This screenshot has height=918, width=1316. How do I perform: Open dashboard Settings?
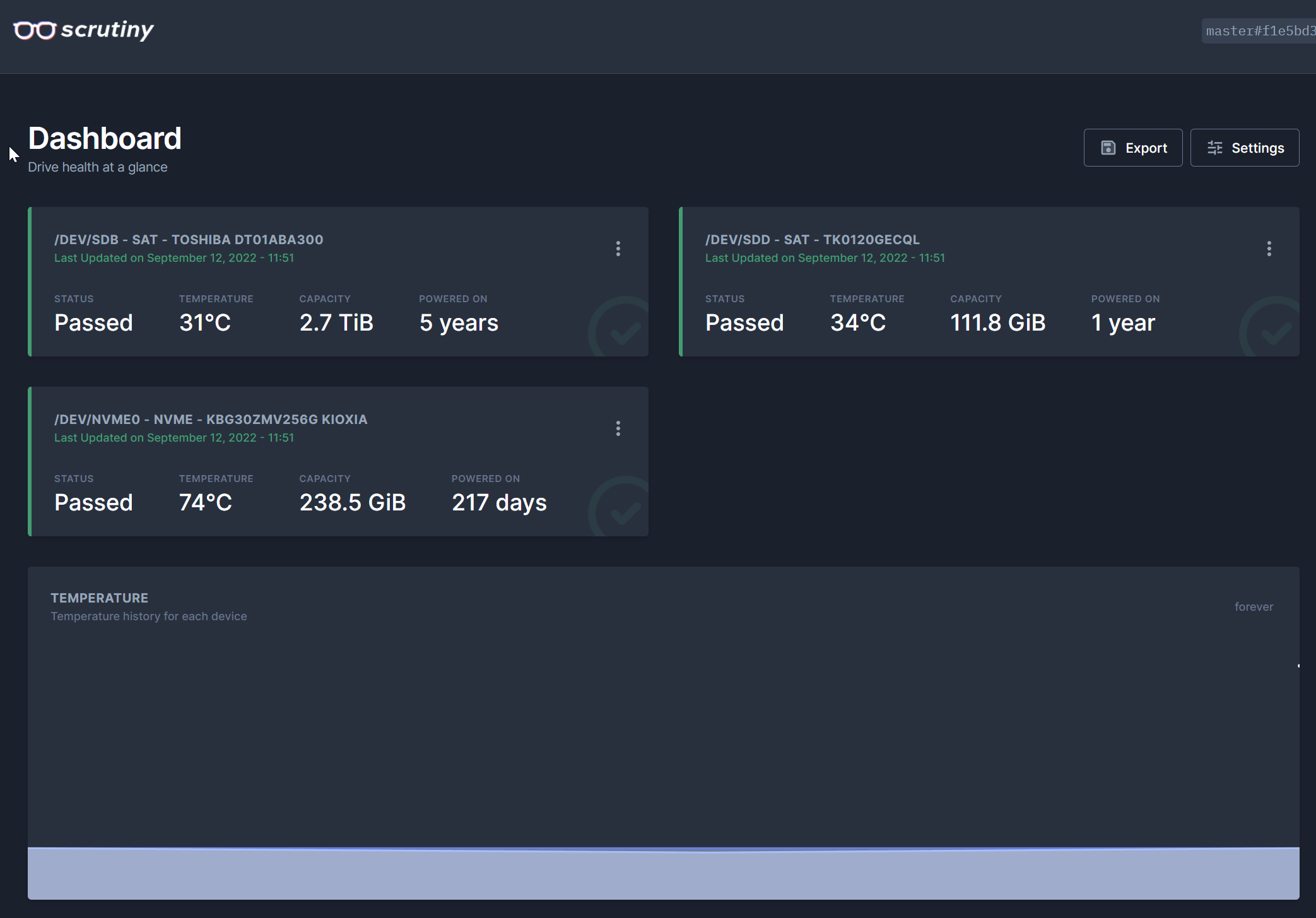point(1244,148)
